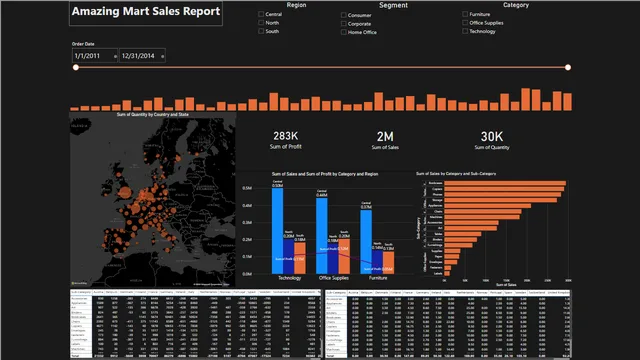The height and width of the screenshot is (360, 640).
Task: Click the Technology axis label
Action: coord(289,278)
